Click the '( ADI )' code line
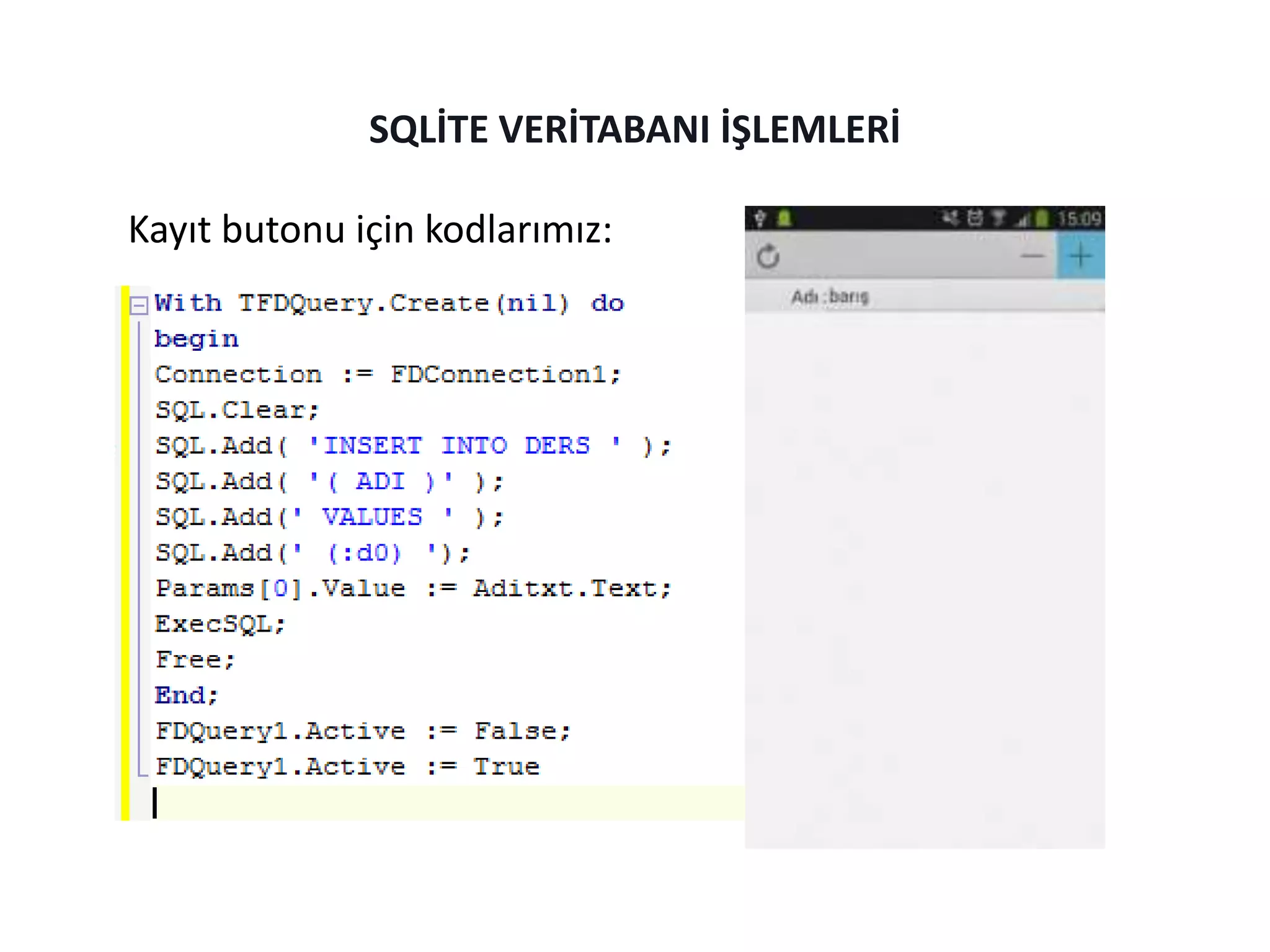This screenshot has width=1270, height=952. (x=330, y=482)
